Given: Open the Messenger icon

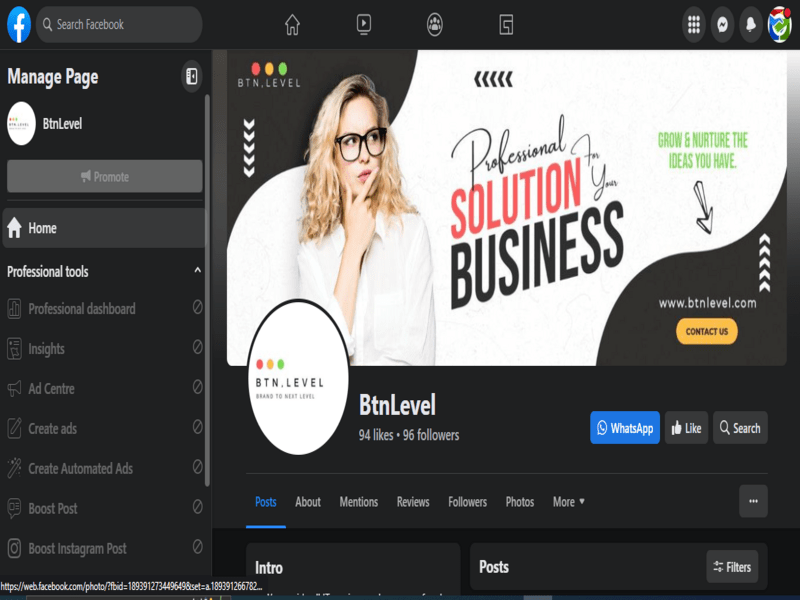Looking at the screenshot, I should pyautogui.click(x=722, y=25).
